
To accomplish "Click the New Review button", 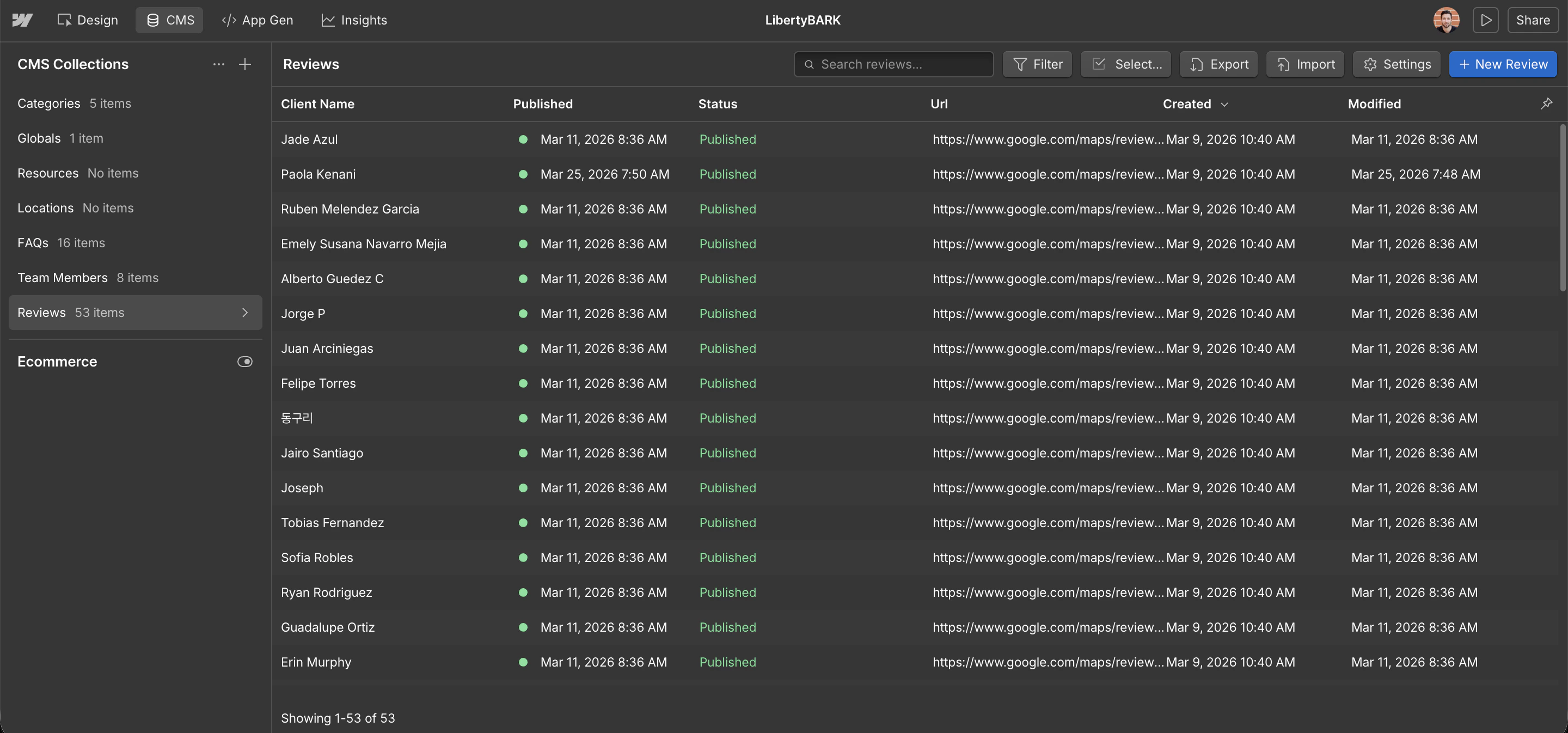I will [x=1502, y=64].
